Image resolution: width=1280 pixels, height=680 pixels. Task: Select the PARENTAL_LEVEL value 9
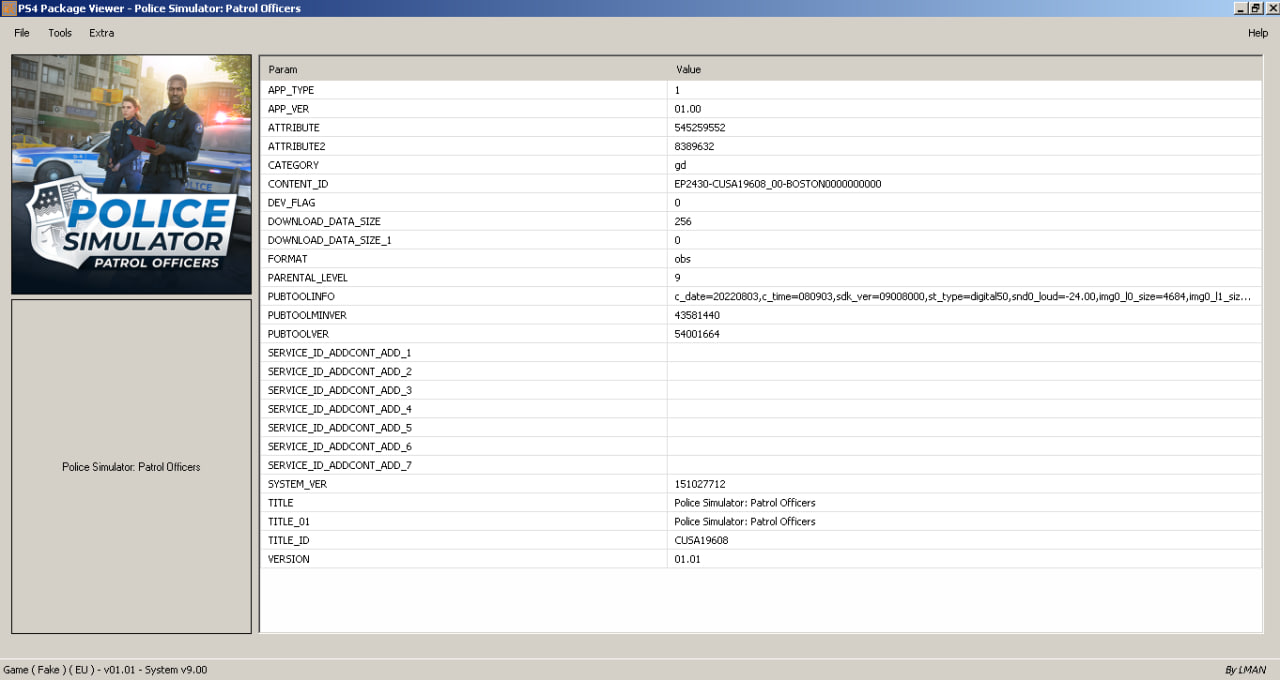coord(965,278)
